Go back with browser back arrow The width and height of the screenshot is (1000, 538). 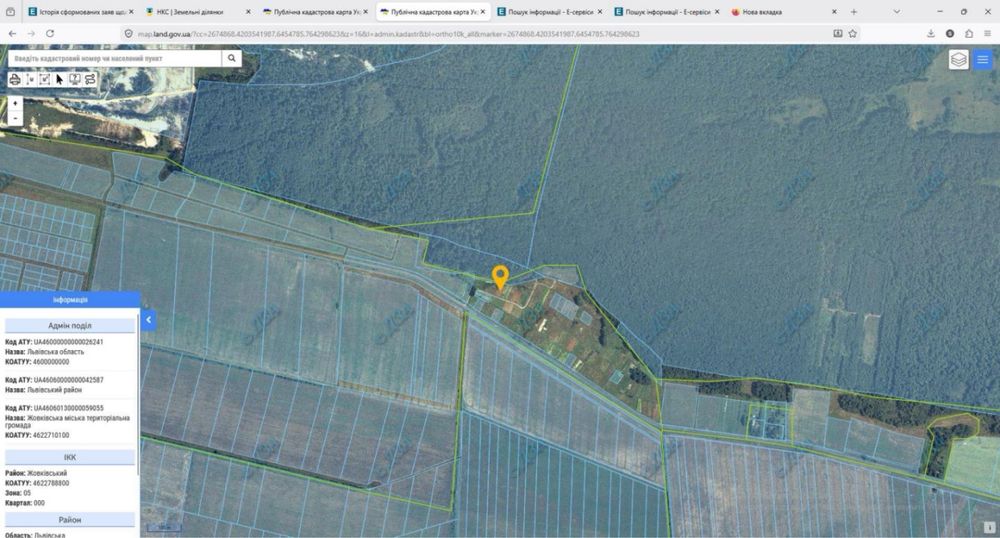[x=12, y=33]
